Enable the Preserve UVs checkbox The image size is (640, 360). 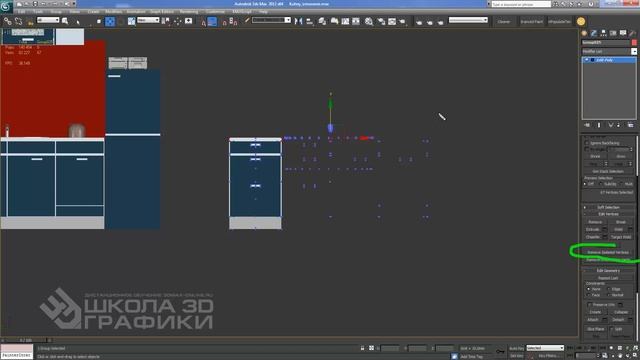(x=589, y=304)
